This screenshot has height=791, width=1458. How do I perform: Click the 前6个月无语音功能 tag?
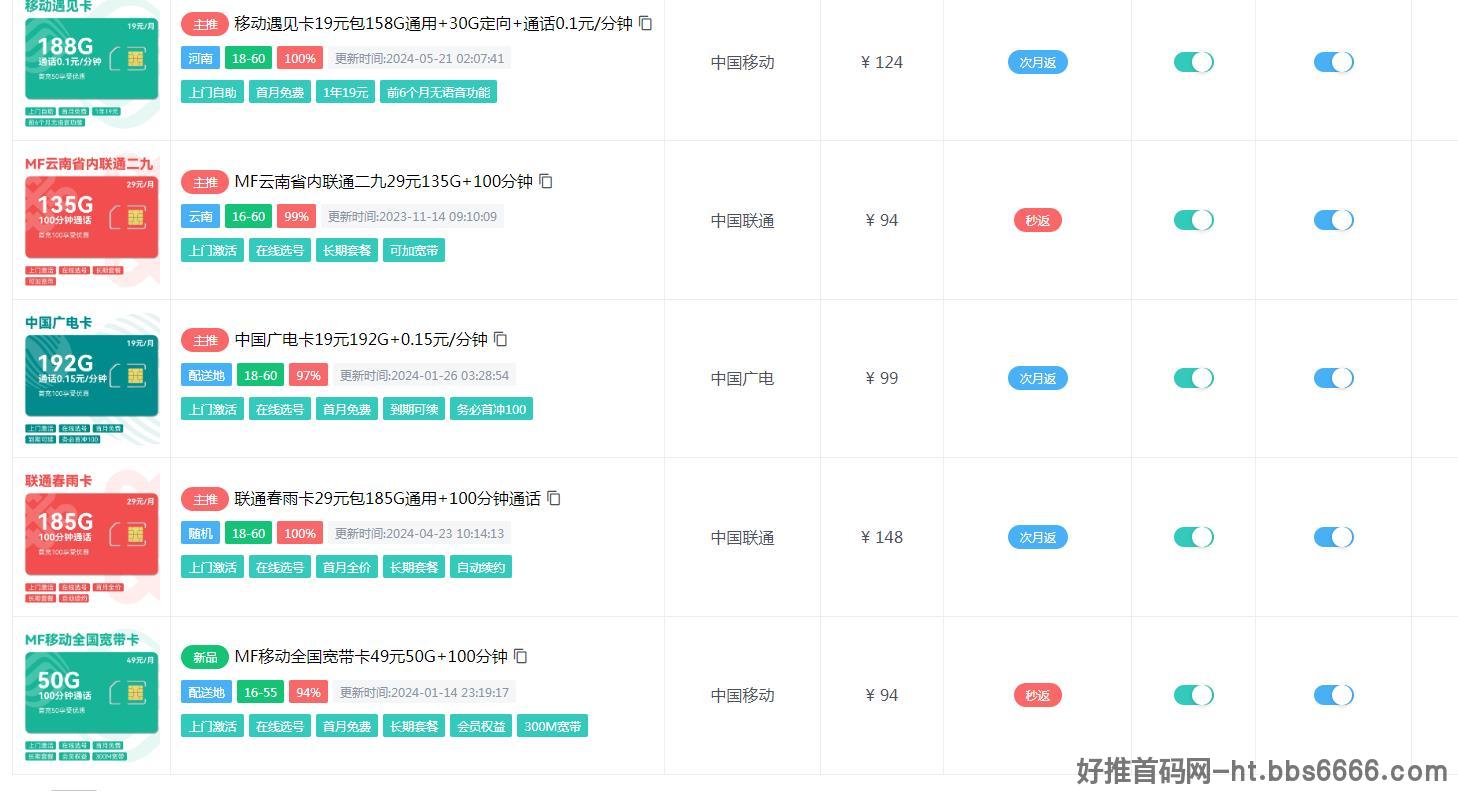(438, 92)
